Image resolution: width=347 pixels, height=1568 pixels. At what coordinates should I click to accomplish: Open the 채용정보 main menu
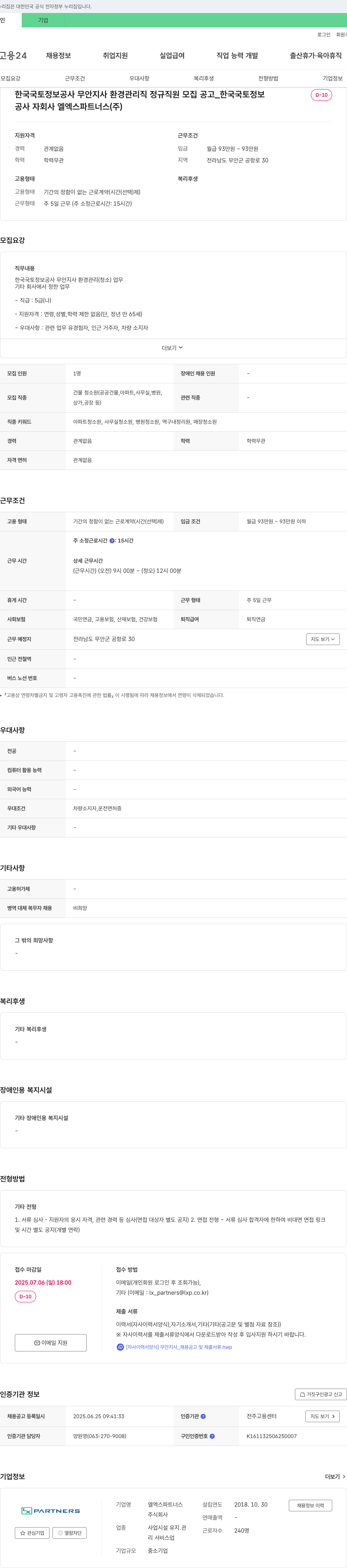[59, 55]
